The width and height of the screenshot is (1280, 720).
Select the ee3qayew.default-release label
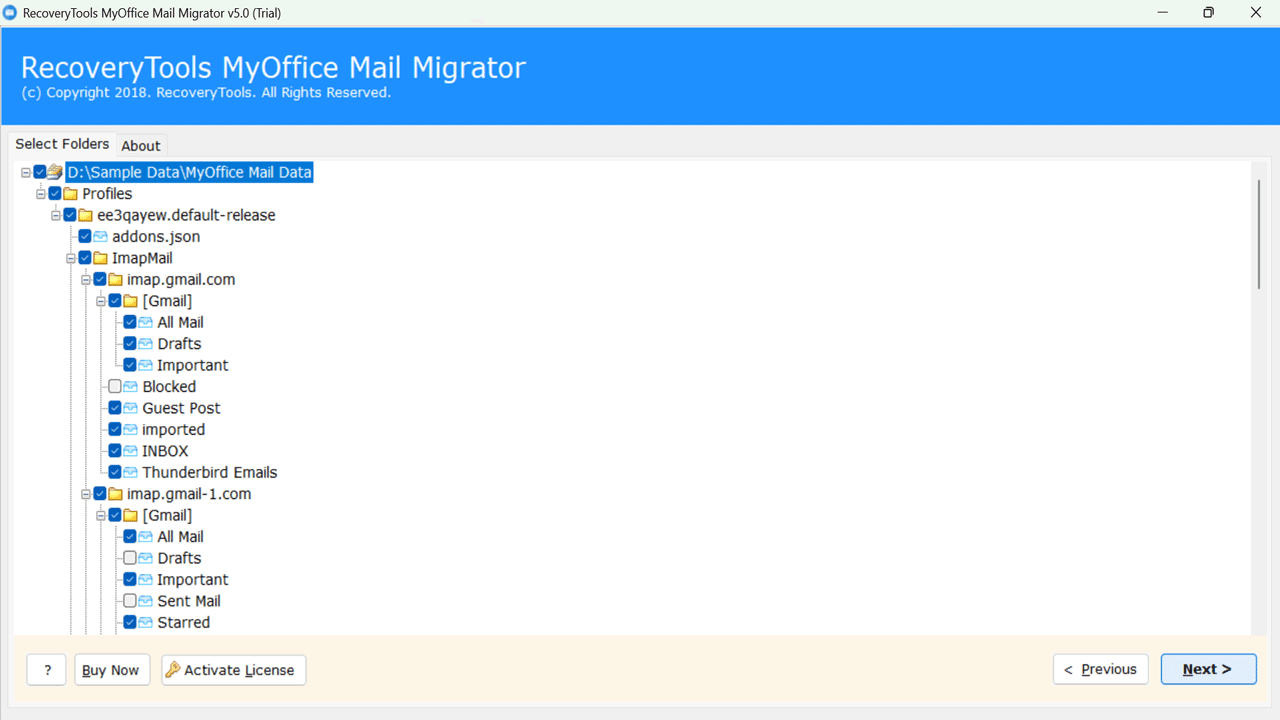coord(186,215)
